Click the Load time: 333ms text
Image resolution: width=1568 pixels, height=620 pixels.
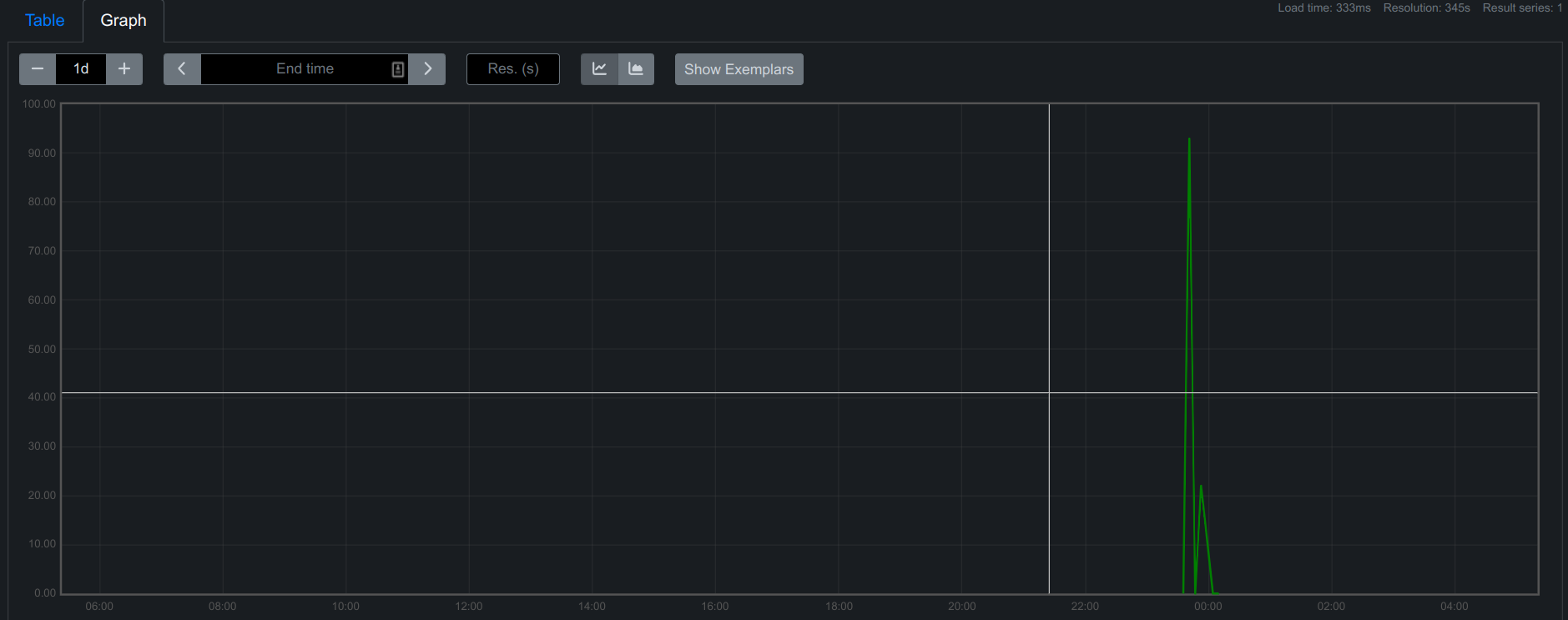tap(1324, 8)
